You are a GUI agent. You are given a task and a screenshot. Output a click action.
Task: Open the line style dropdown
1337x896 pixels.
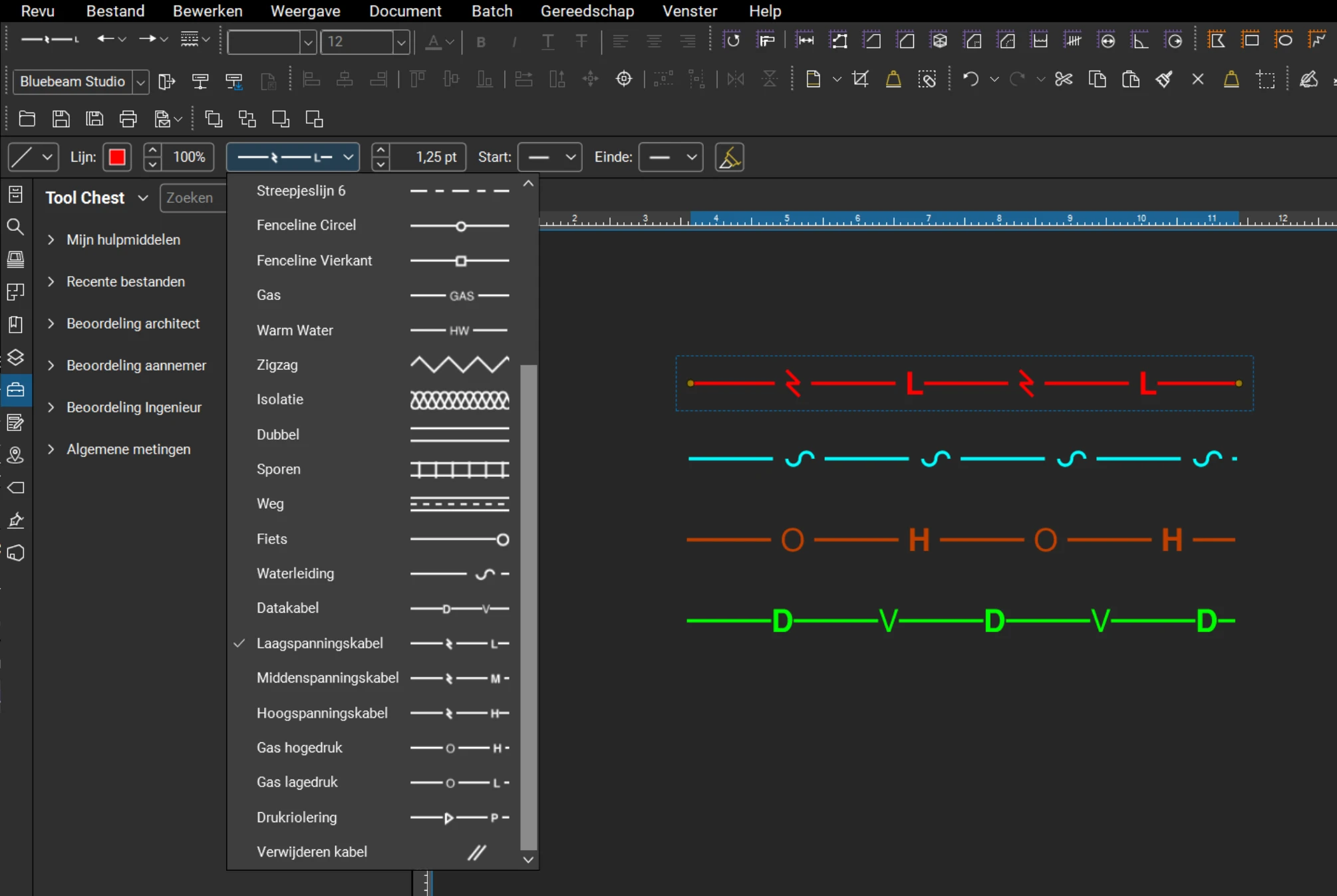point(293,157)
